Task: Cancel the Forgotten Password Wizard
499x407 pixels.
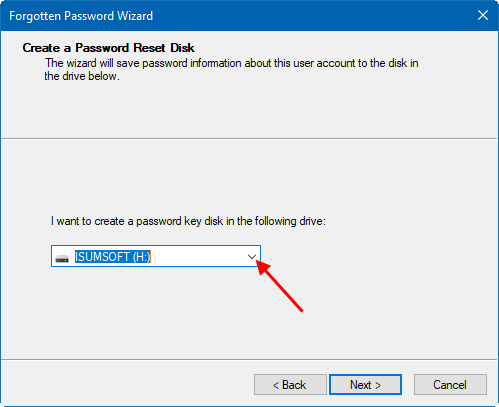Action: point(450,385)
